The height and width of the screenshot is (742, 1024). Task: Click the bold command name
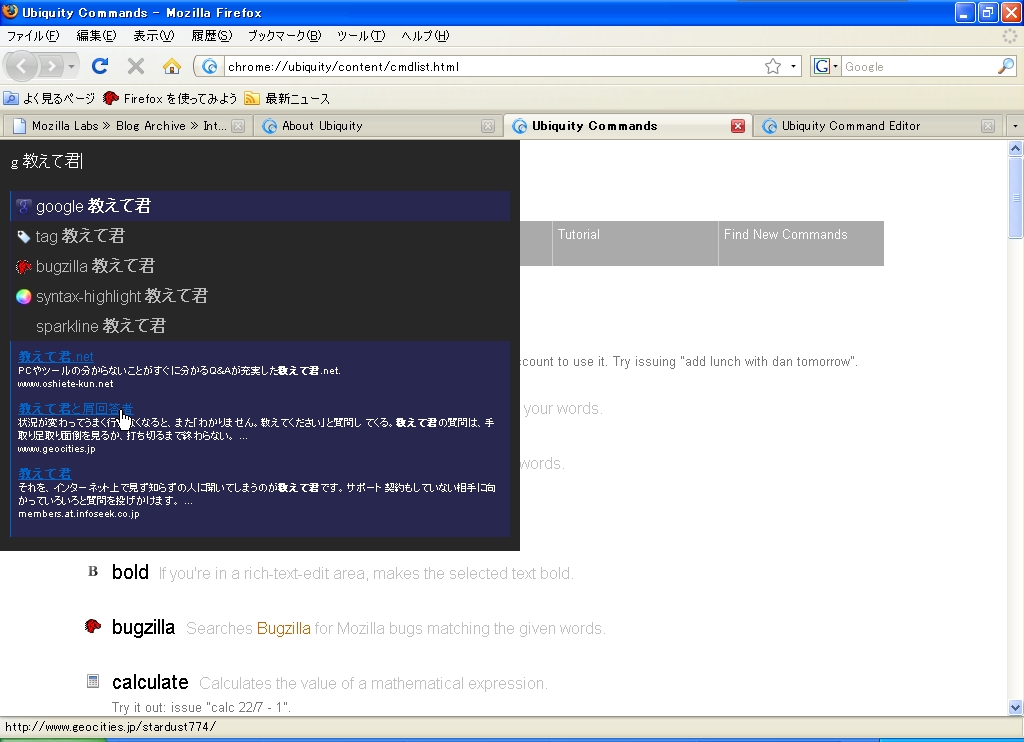pos(130,573)
